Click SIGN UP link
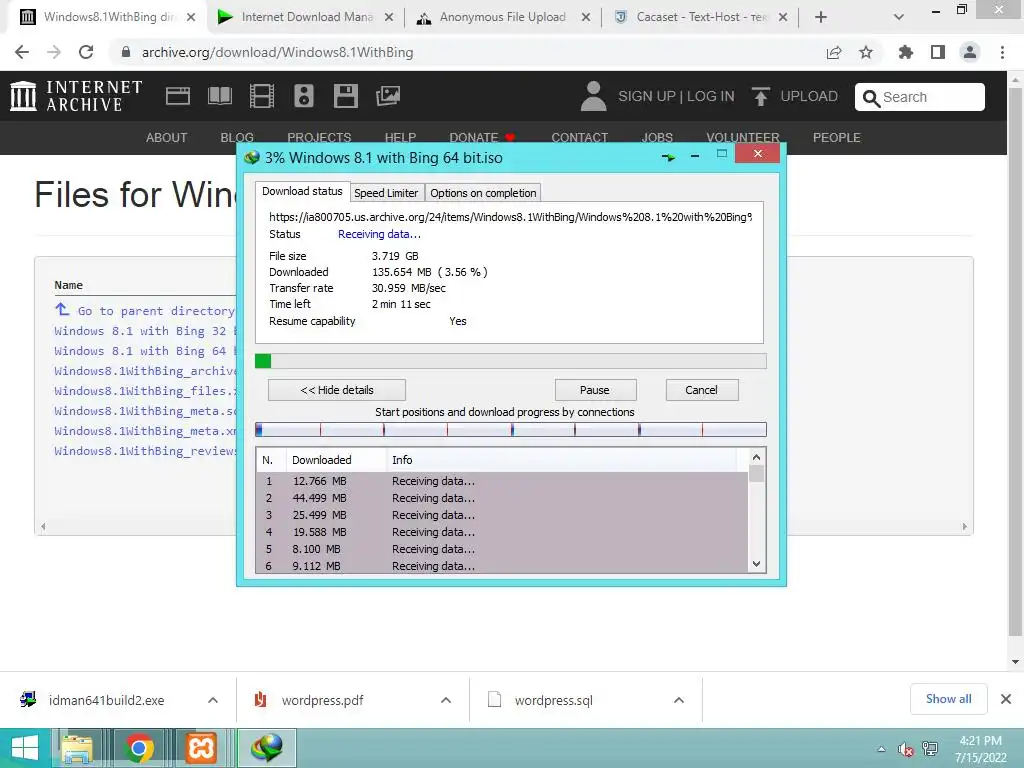Screen dimensions: 1024x768 tap(647, 96)
